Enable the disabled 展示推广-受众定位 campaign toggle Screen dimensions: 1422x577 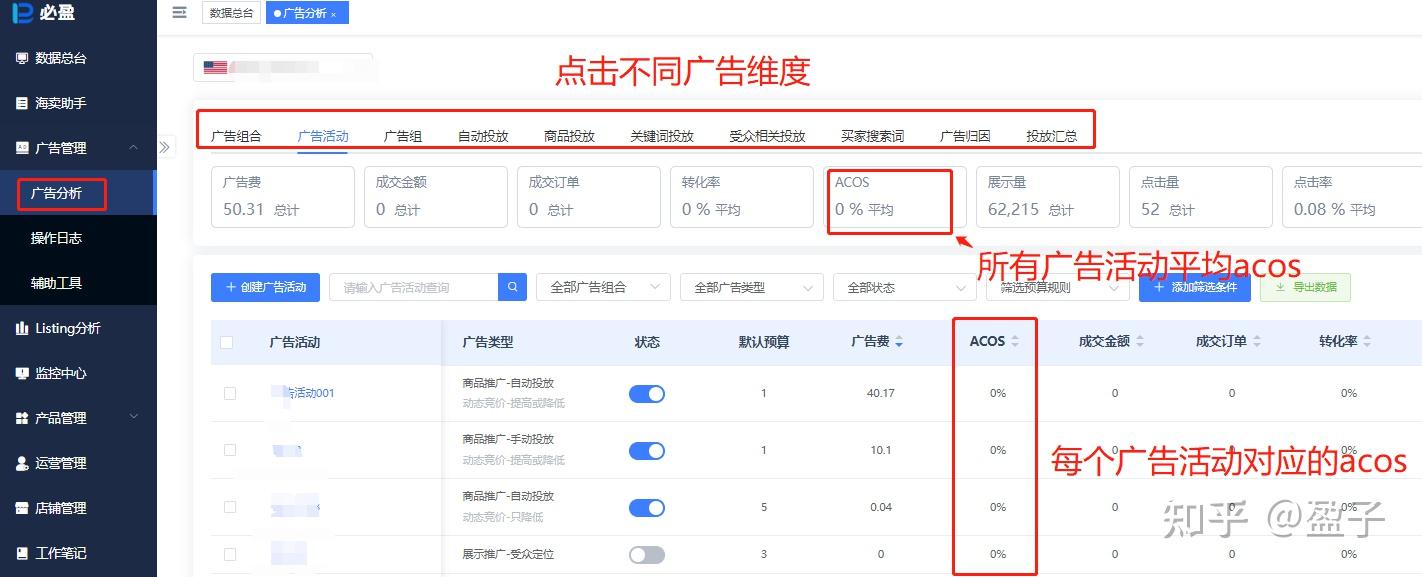click(646, 554)
